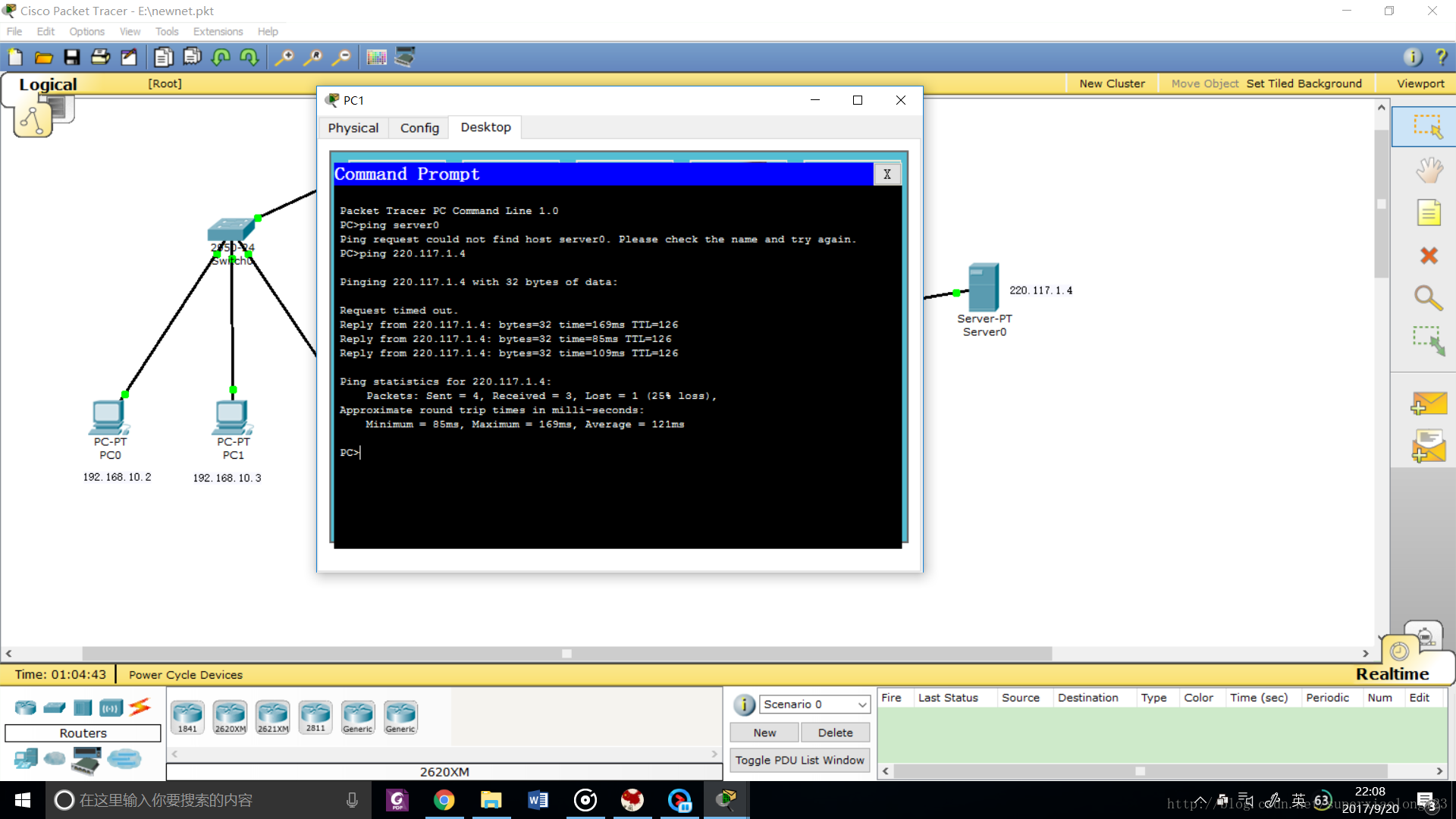Click the Paste toolbar icon
This screenshot has width=1456, height=819.
tap(193, 57)
